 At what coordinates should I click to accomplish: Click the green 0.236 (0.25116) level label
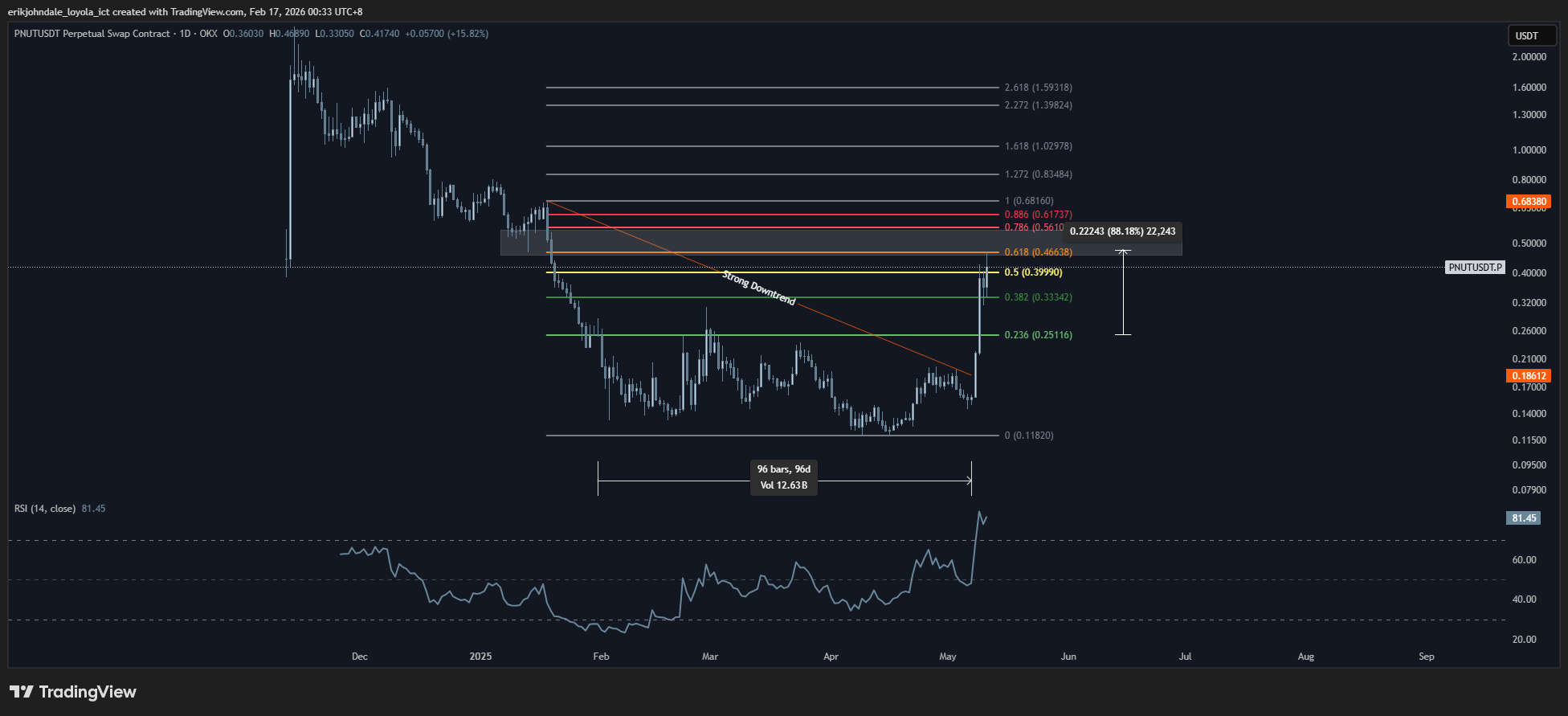coord(1038,335)
